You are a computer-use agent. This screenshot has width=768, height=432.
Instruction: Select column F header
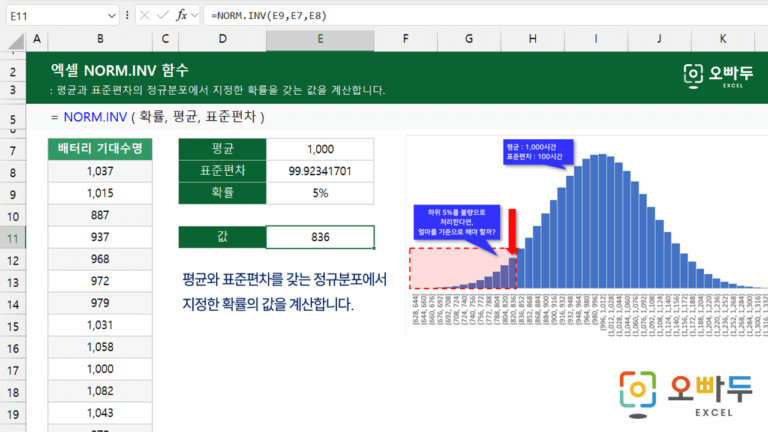tap(406, 39)
